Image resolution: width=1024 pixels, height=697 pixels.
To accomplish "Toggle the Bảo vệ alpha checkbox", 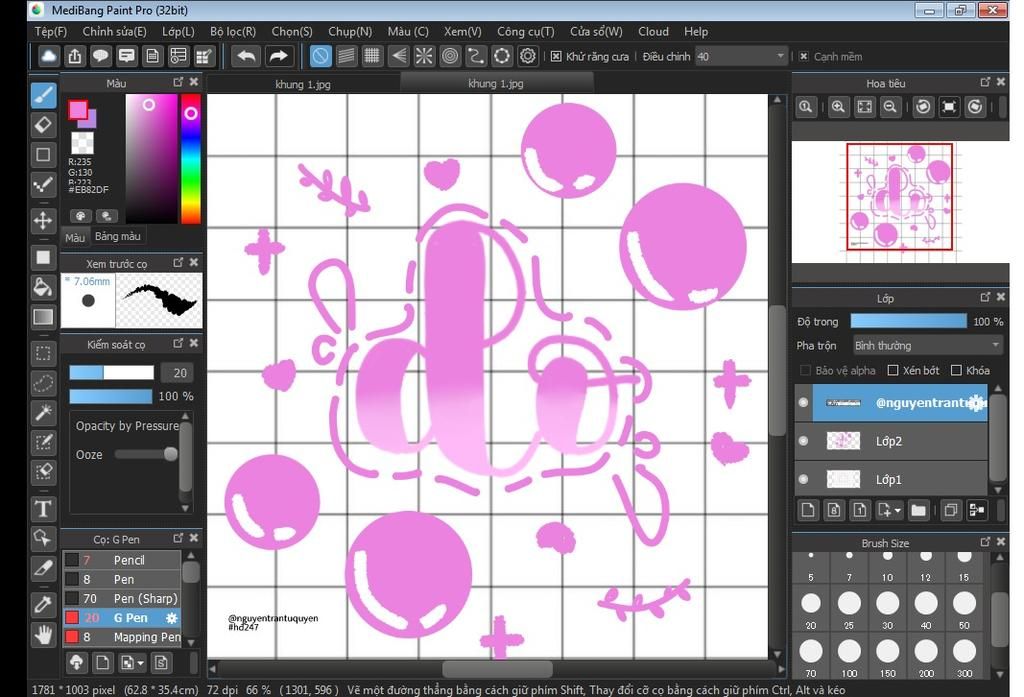I will [806, 370].
